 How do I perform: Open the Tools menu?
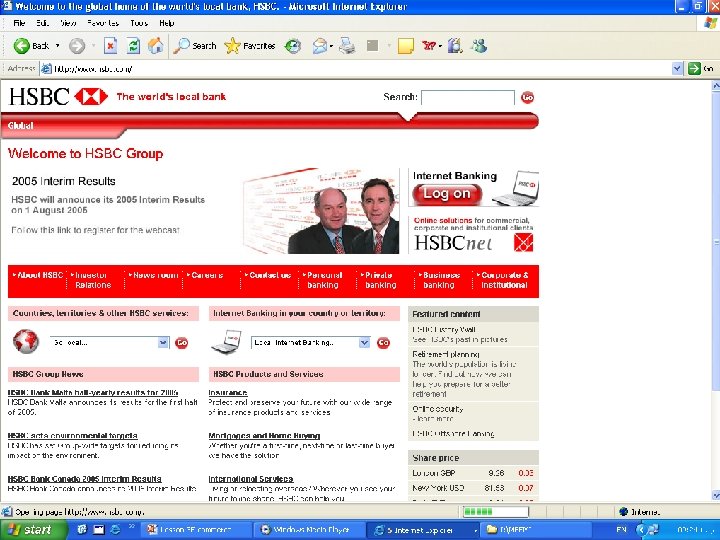point(139,23)
